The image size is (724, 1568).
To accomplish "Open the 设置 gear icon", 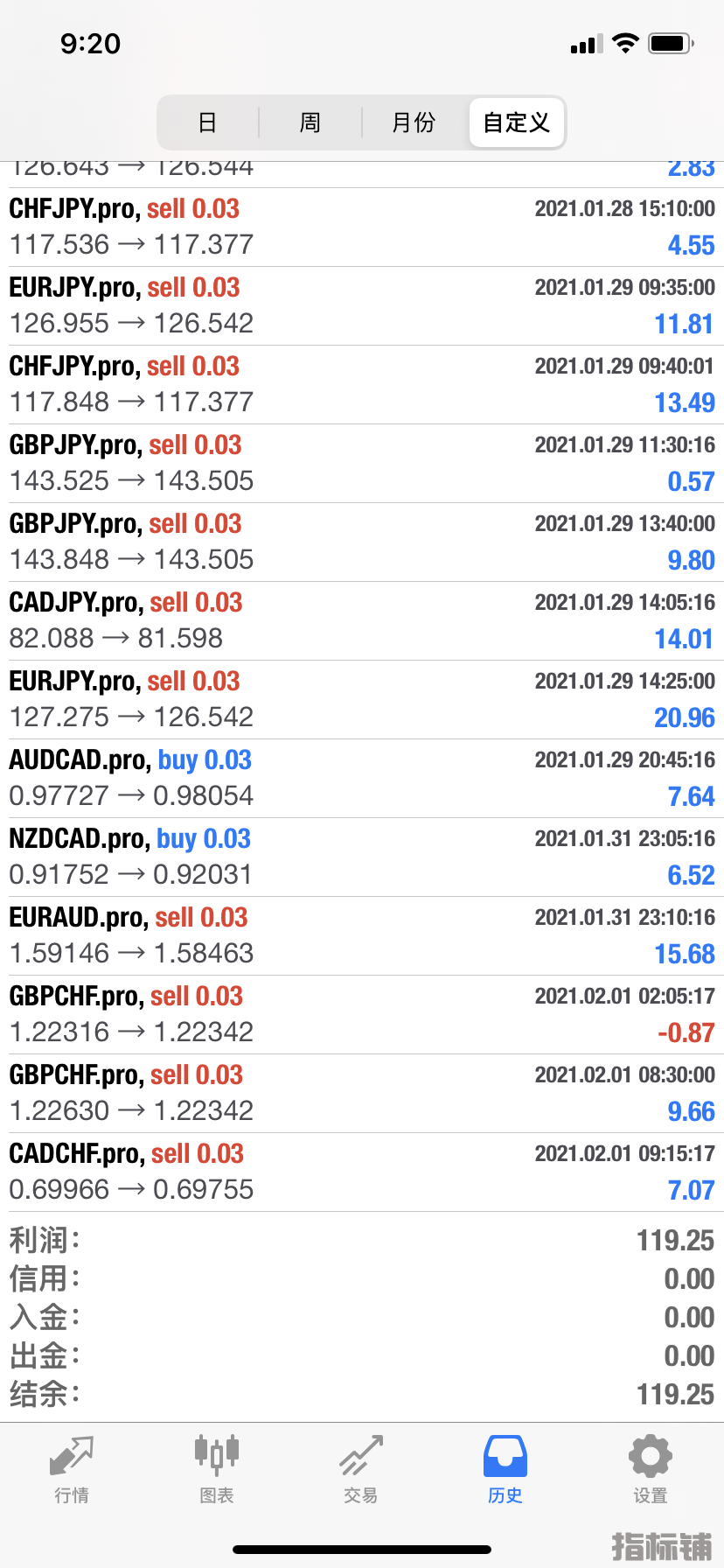I will click(651, 1457).
